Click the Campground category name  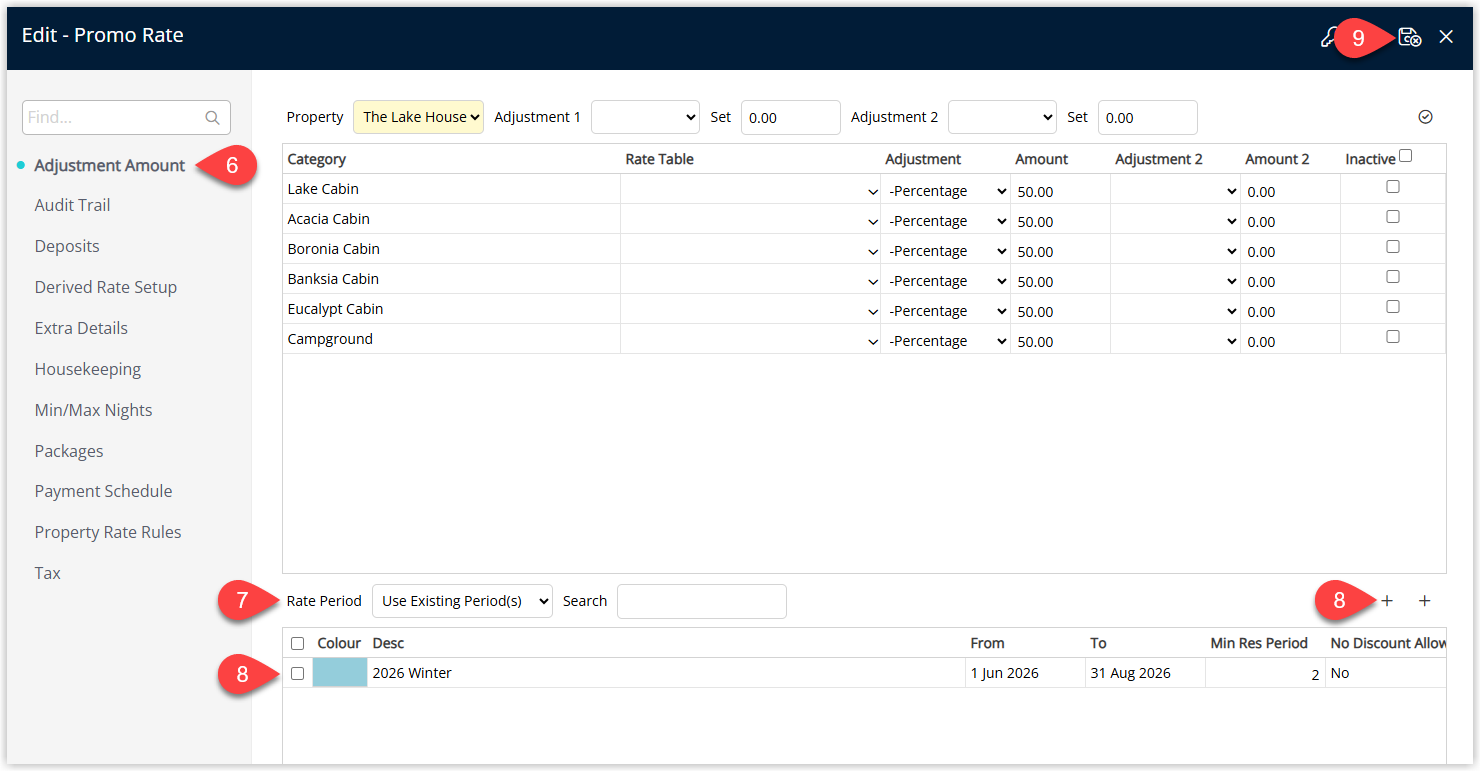pyautogui.click(x=330, y=339)
